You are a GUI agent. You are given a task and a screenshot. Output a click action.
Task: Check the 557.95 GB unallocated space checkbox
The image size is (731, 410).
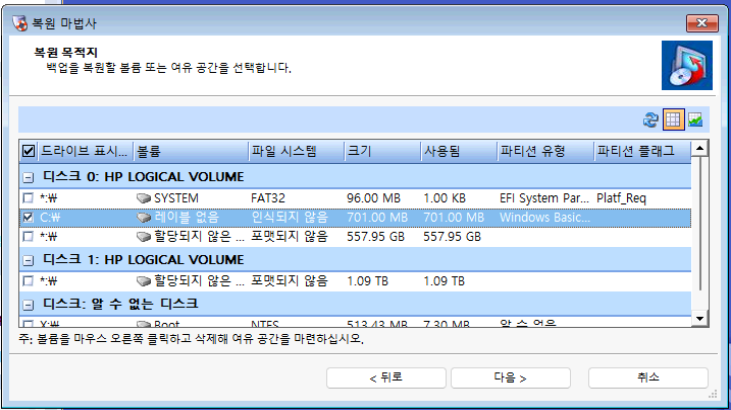pyautogui.click(x=28, y=236)
